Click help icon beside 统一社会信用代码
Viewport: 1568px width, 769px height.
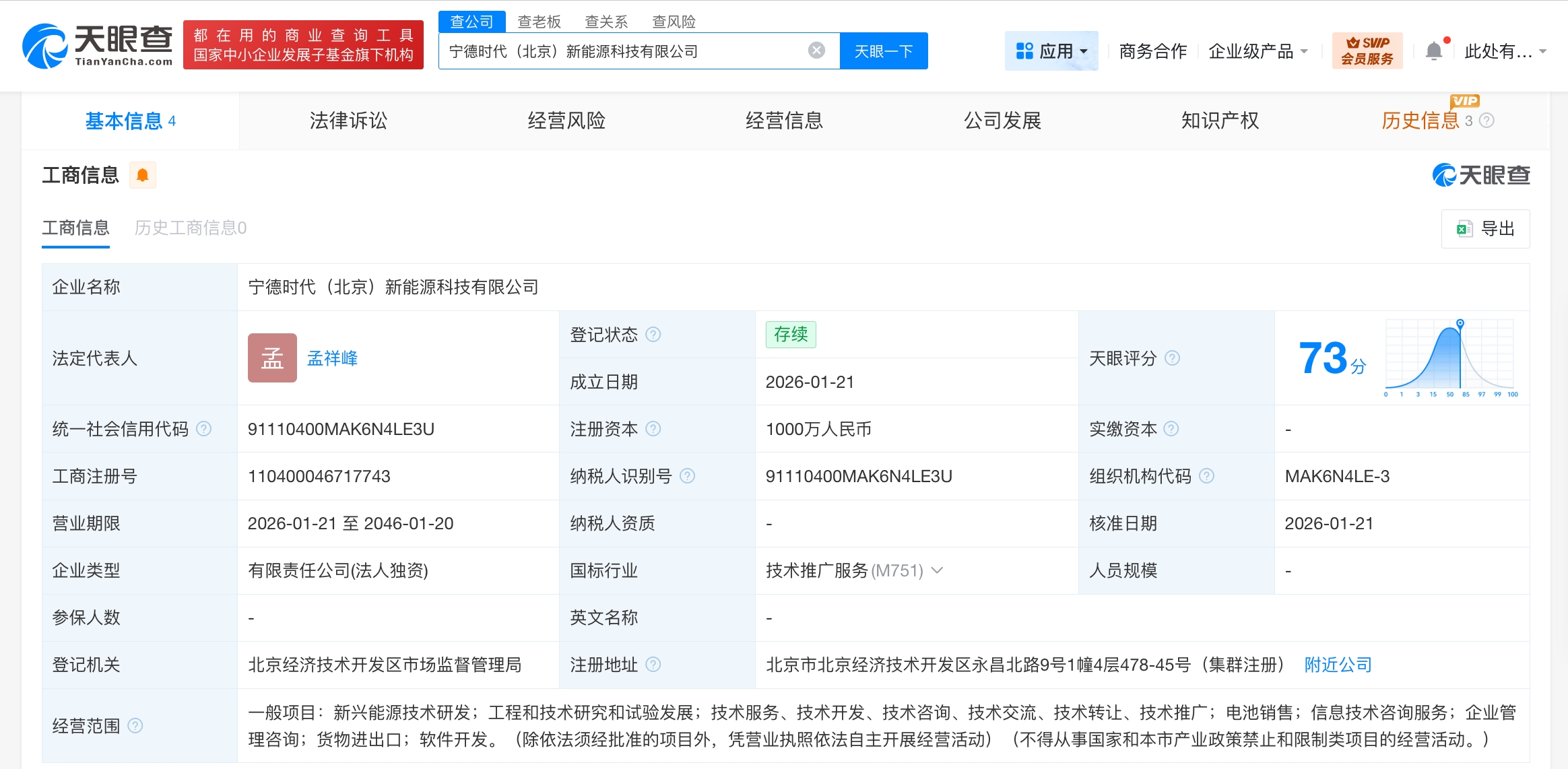[x=206, y=428]
